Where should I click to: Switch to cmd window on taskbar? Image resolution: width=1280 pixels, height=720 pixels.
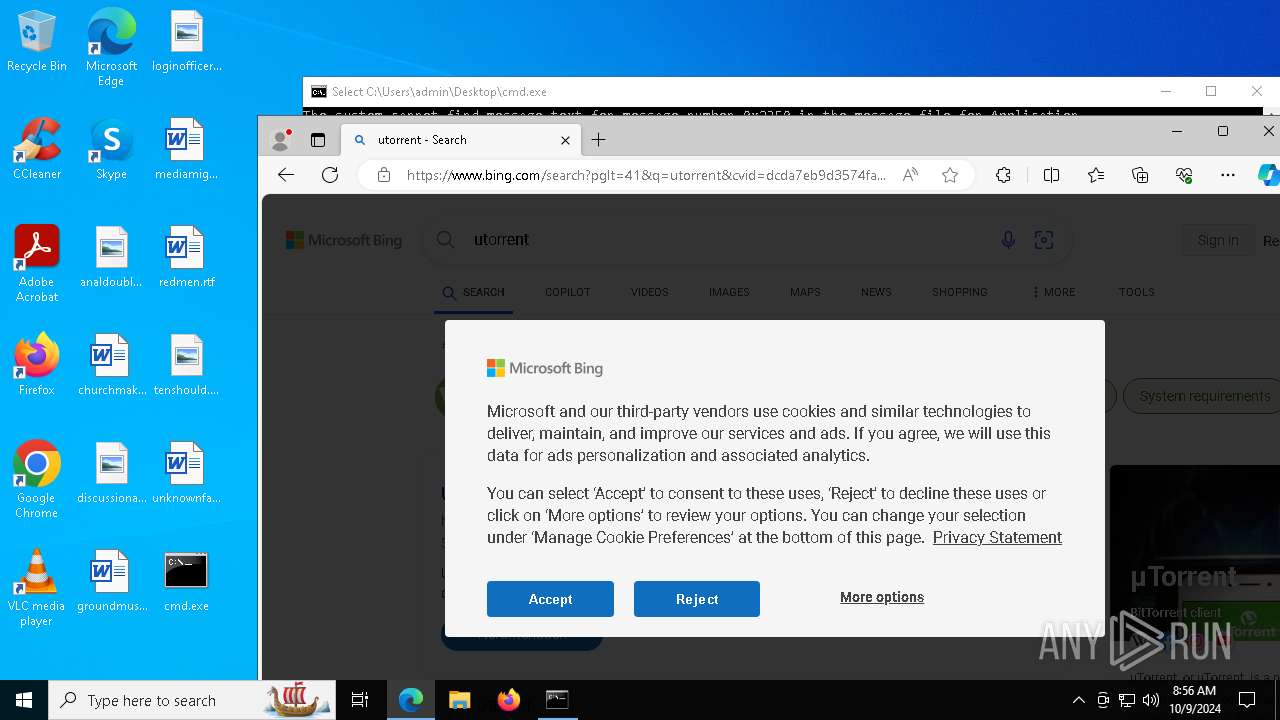pyautogui.click(x=557, y=700)
